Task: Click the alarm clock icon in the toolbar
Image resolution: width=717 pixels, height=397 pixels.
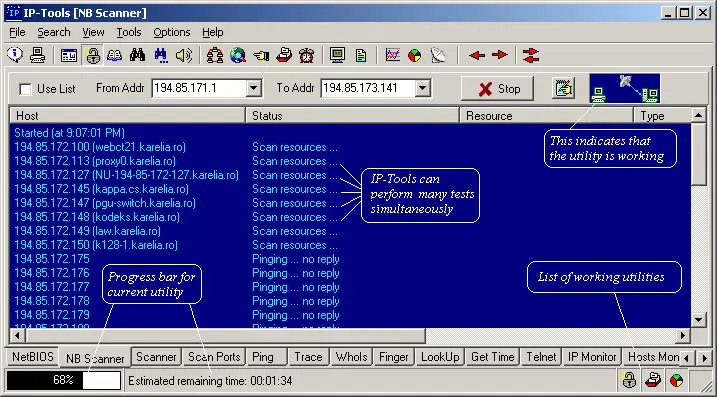Action: 306,55
